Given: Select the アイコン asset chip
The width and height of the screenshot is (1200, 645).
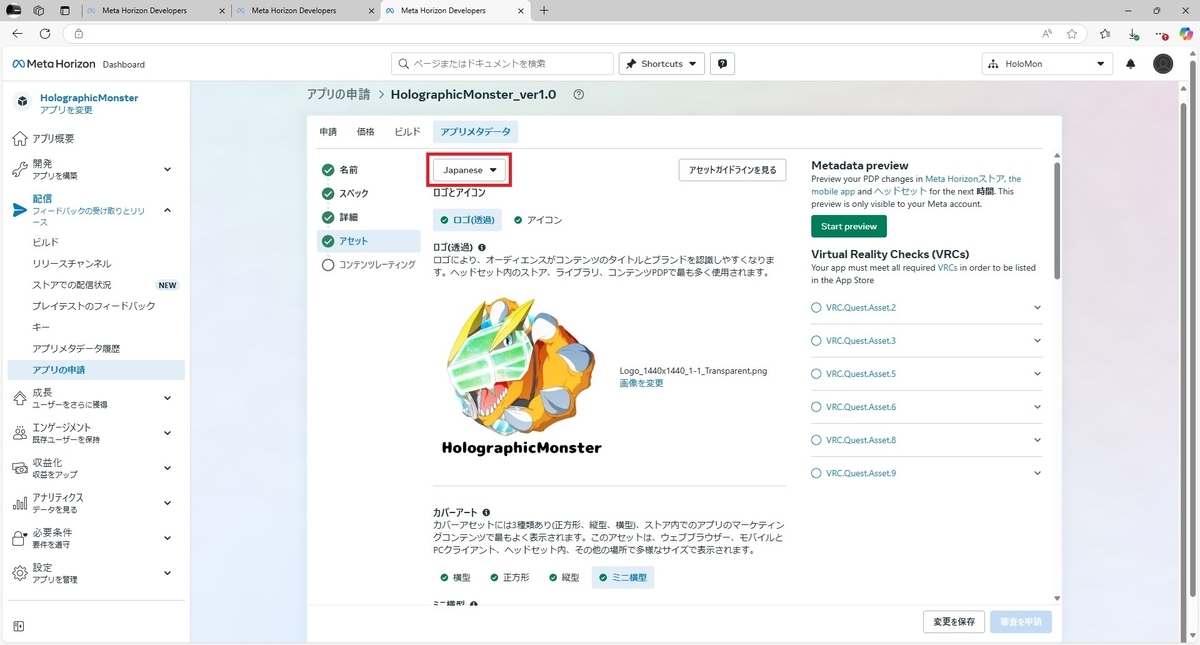Looking at the screenshot, I should (538, 220).
